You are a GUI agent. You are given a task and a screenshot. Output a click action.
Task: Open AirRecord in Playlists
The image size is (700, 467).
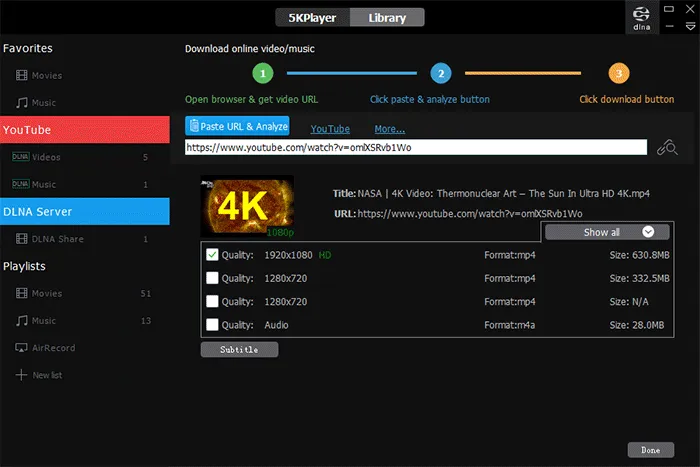click(21, 348)
